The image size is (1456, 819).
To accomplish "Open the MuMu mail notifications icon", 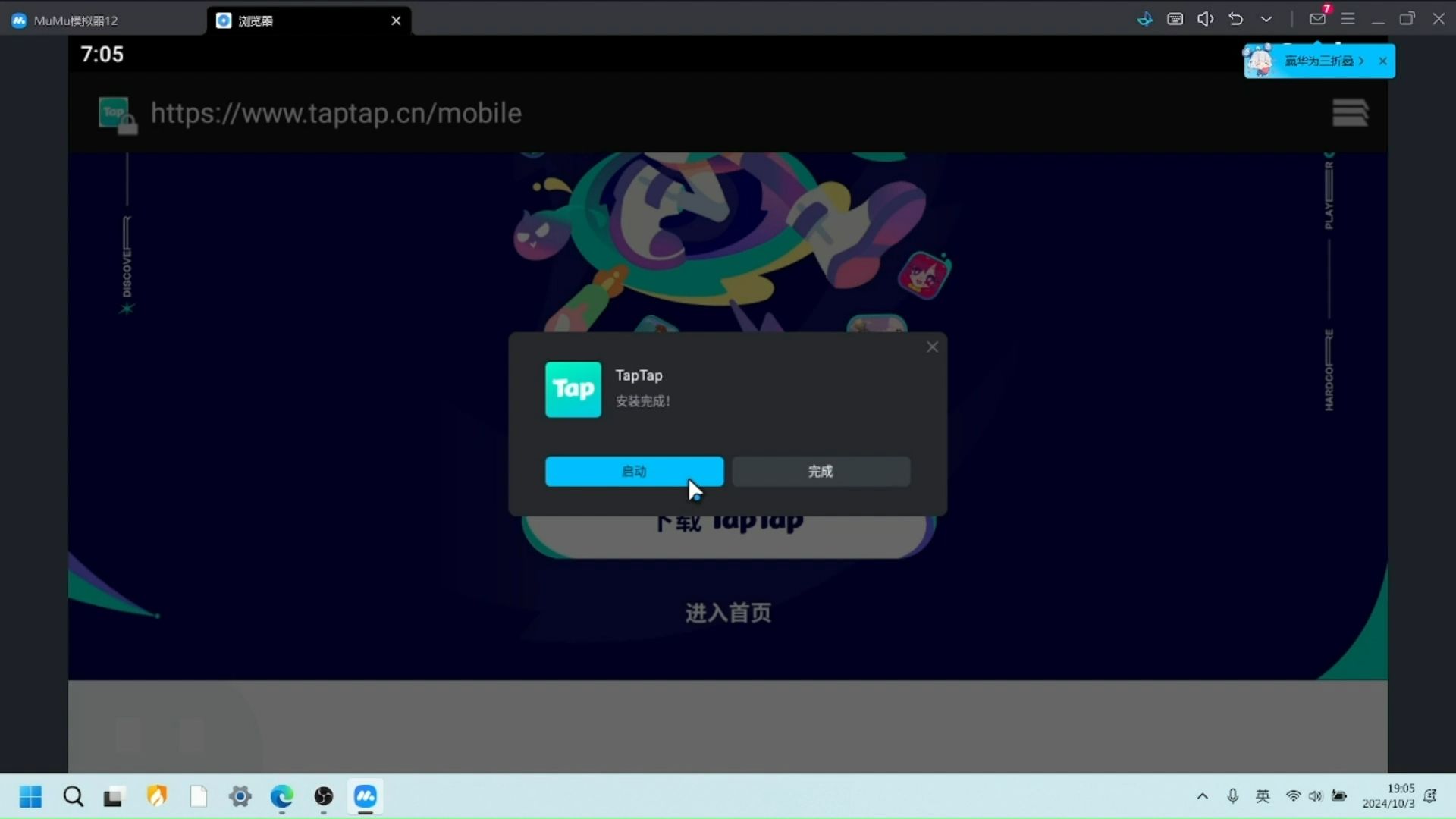I will point(1318,19).
